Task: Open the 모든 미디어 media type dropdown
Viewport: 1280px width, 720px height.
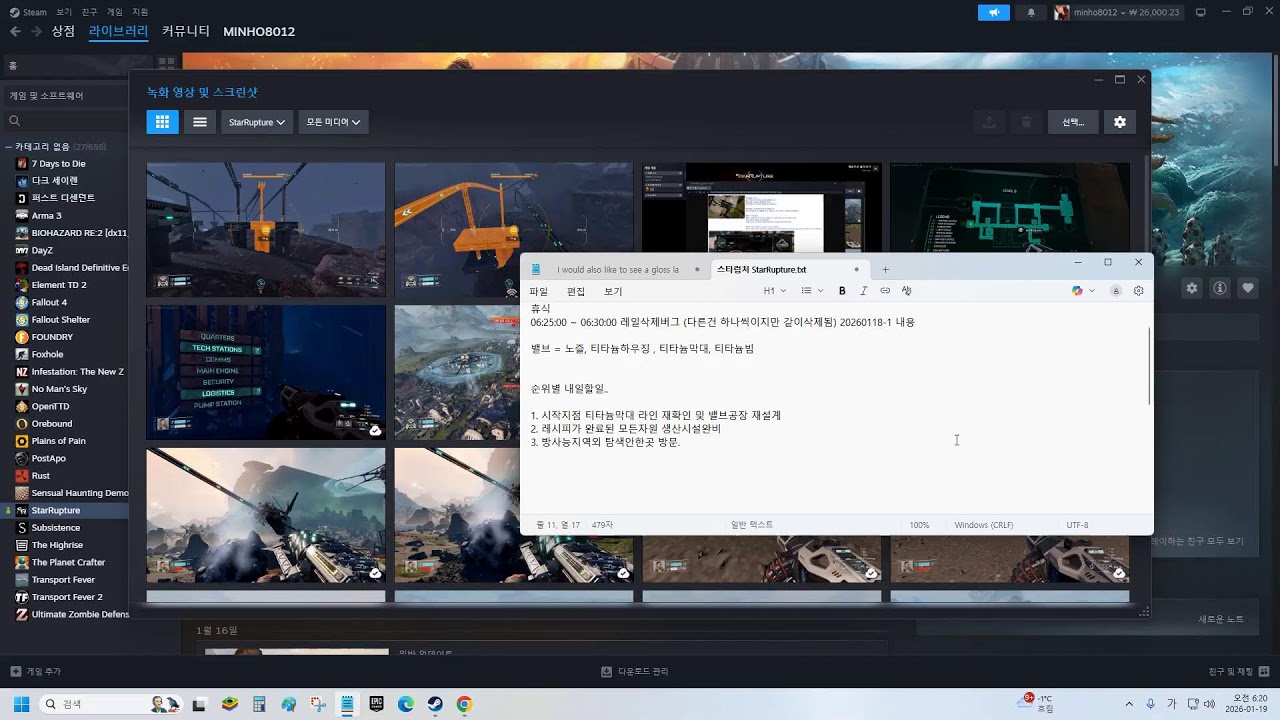Action: click(333, 122)
